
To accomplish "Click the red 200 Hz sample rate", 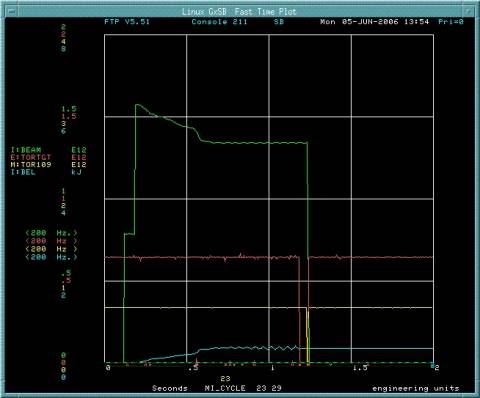I will pos(51,241).
